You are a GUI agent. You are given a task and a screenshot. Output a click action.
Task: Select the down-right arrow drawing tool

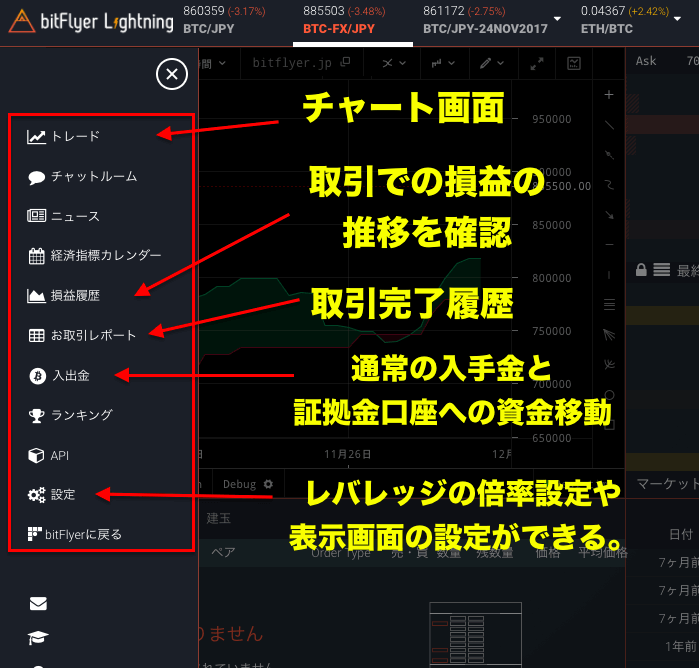pyautogui.click(x=609, y=215)
